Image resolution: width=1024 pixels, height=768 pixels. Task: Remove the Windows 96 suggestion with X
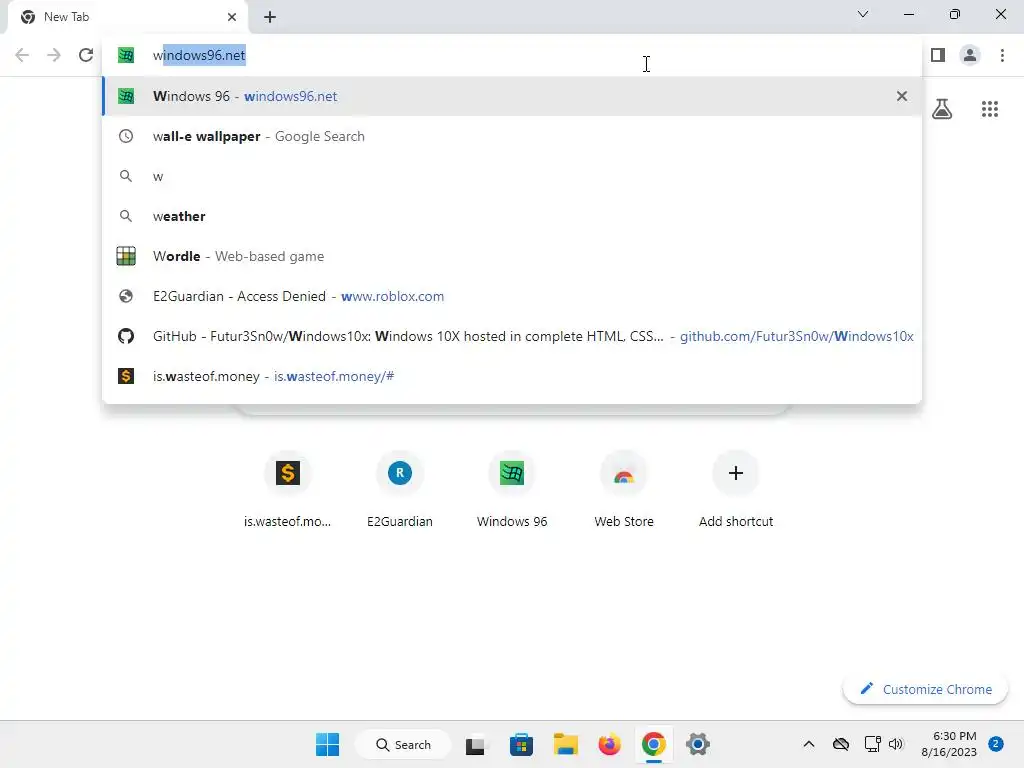(901, 96)
